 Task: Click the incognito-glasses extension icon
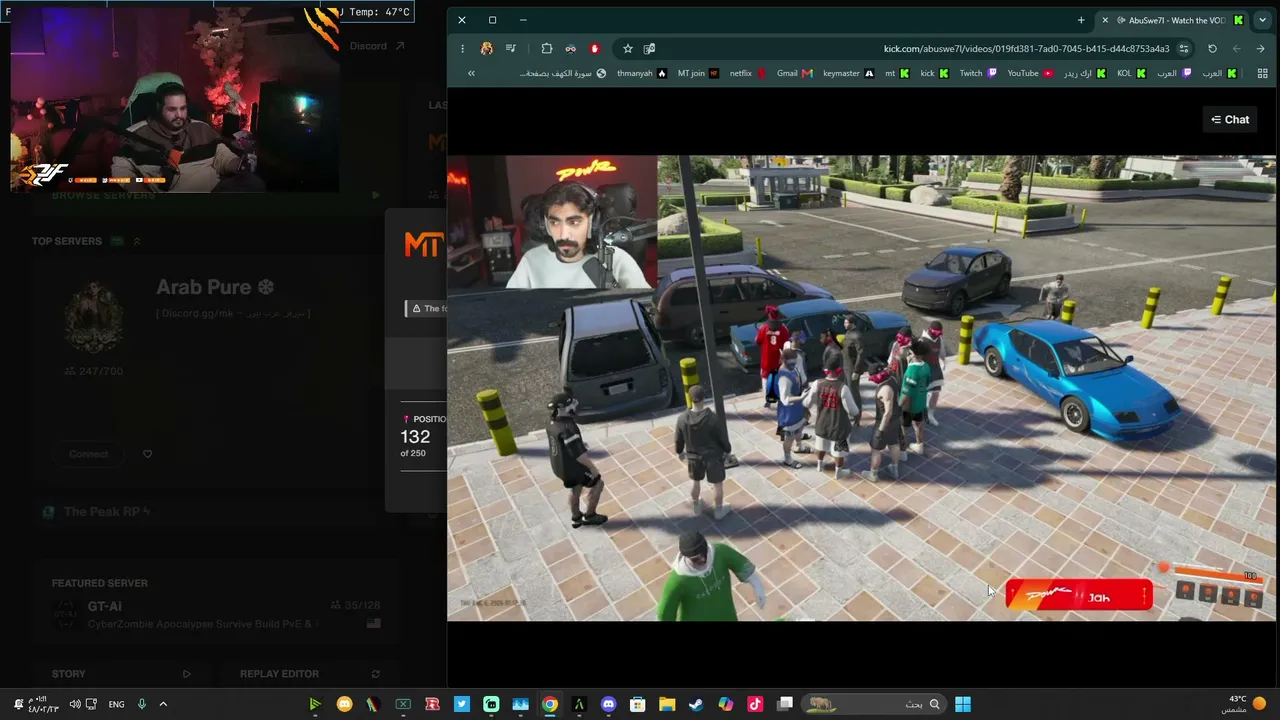571,48
